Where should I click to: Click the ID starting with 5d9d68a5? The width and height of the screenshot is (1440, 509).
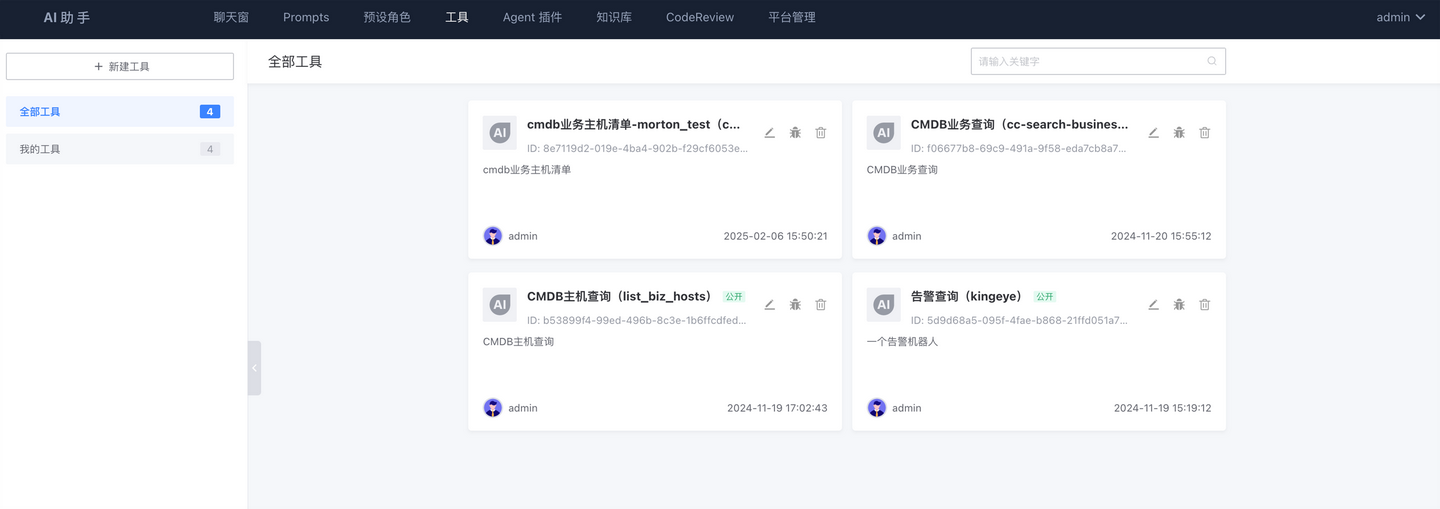click(x=1019, y=320)
